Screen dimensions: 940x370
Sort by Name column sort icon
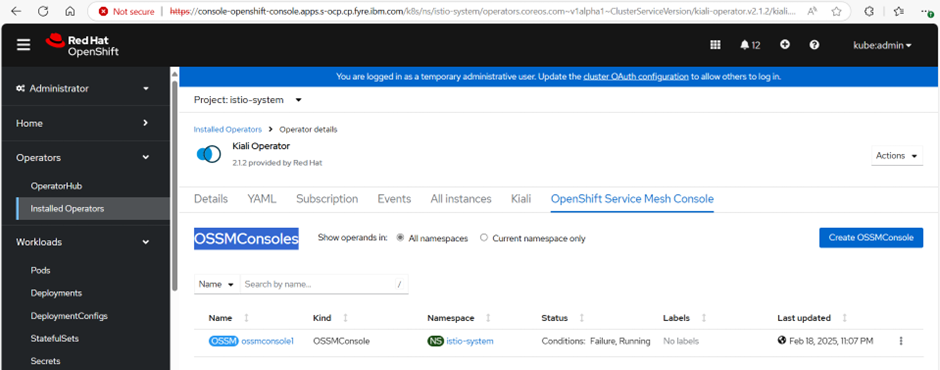[246, 318]
